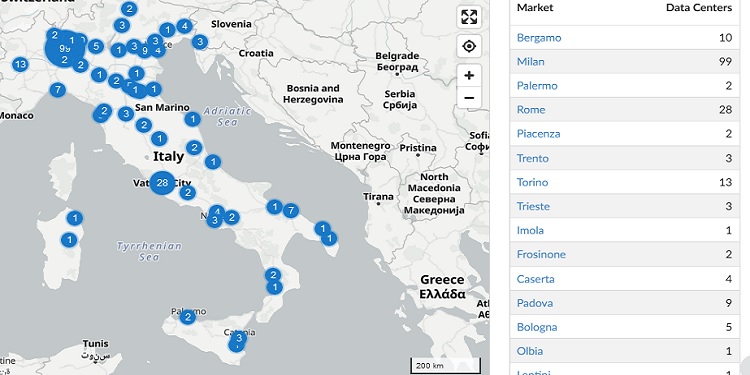Toggle fullscreen map view
The image size is (750, 375).
[469, 17]
